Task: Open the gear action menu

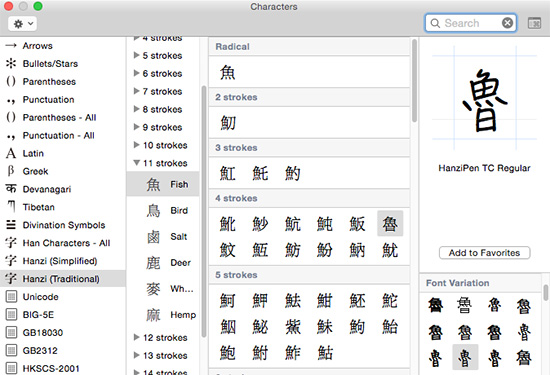Action: 22,24
